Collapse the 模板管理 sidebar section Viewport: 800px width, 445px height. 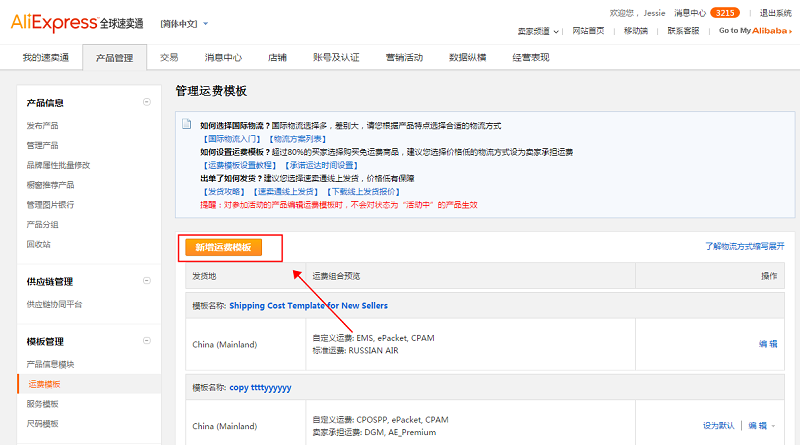point(147,340)
